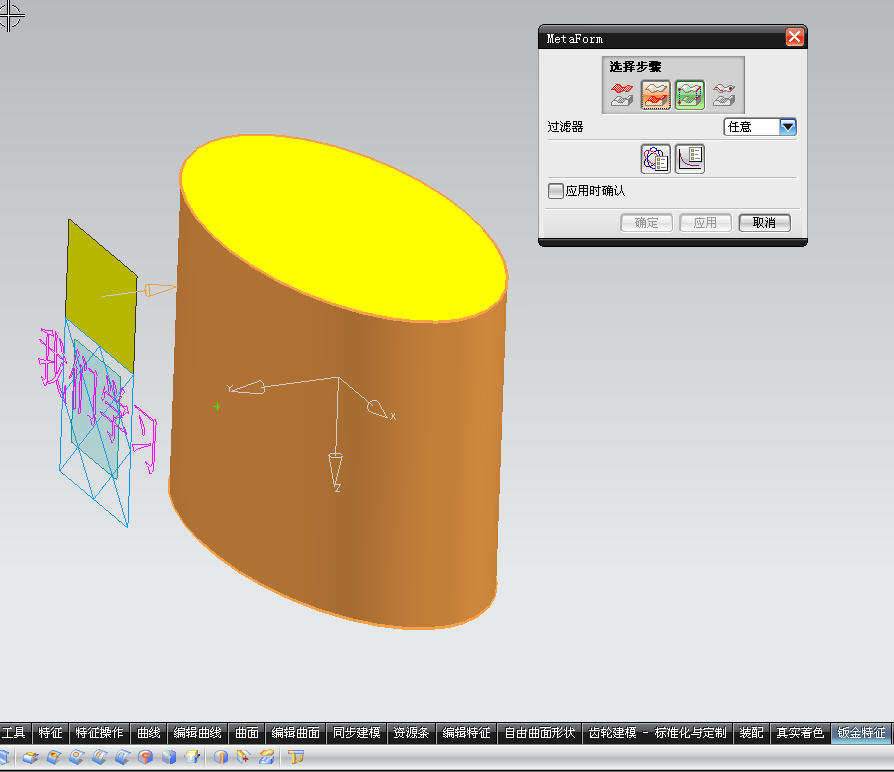The image size is (894, 772).
Task: Click the orange keyhole-shaped sheet metal icon
Action: tap(145, 757)
